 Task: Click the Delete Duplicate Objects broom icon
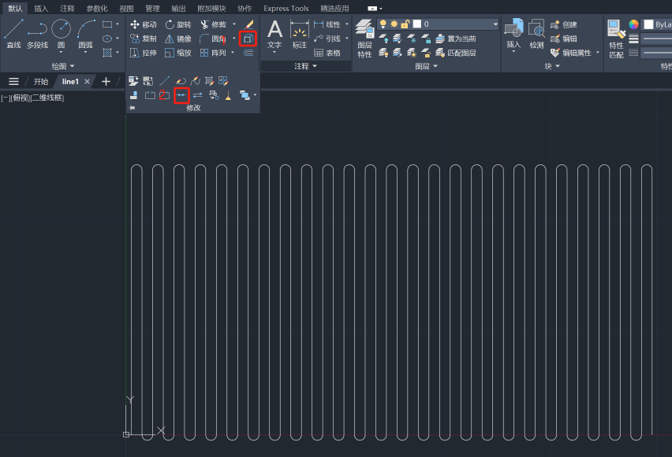coord(228,95)
